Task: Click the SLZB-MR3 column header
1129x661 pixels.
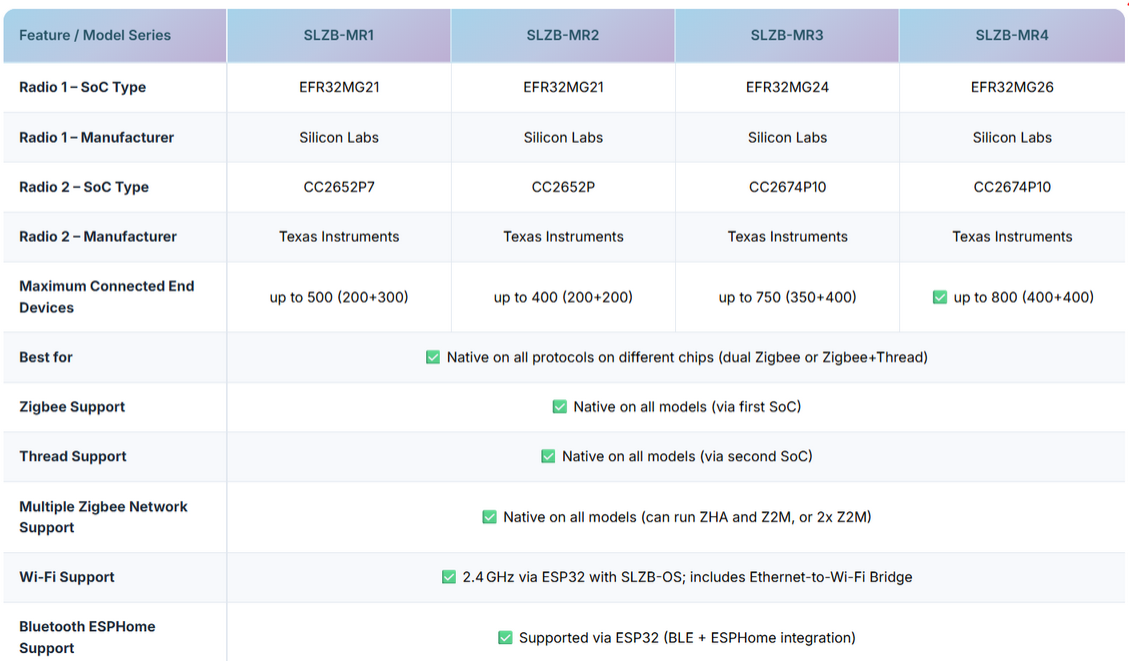Action: coord(787,35)
